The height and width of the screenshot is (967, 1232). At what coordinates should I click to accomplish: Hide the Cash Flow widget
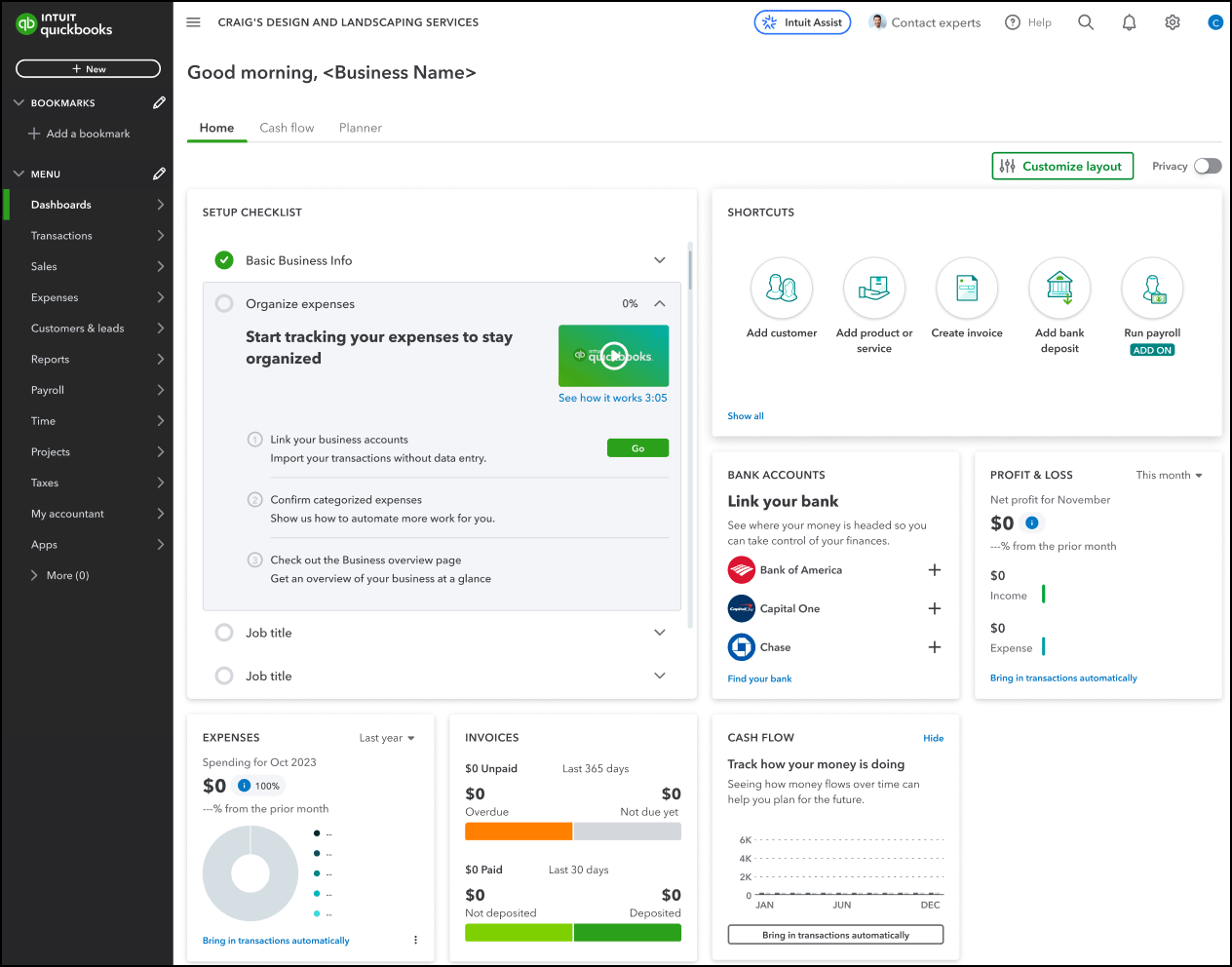[933, 738]
